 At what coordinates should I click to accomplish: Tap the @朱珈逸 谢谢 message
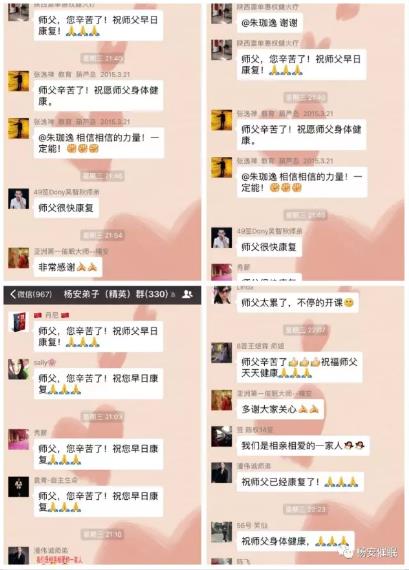point(269,23)
